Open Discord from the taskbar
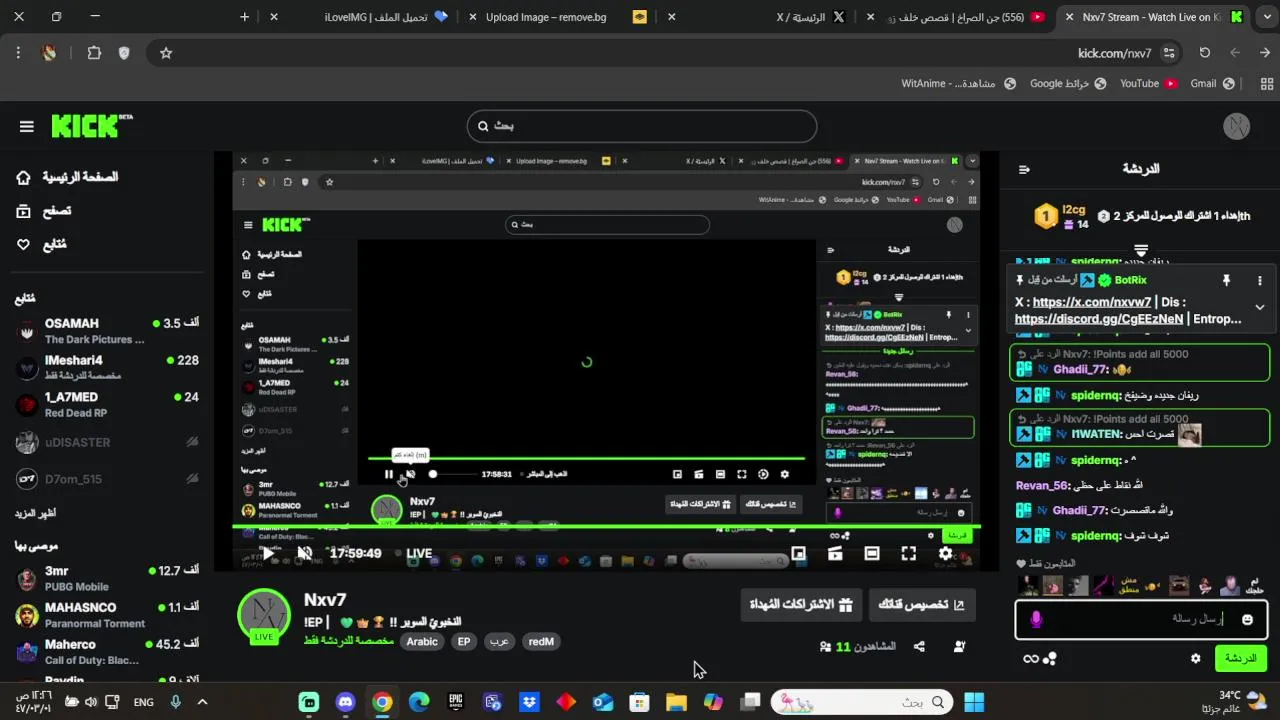The height and width of the screenshot is (720, 1280). click(x=345, y=702)
